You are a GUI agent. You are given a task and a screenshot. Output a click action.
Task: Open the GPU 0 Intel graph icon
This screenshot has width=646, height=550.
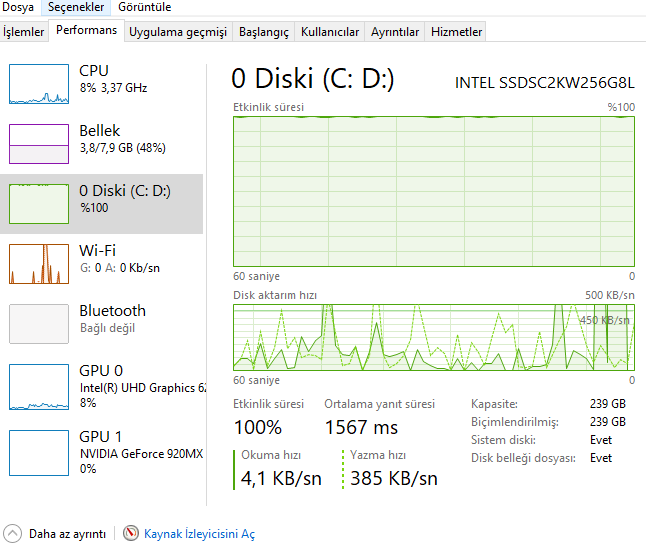point(39,384)
